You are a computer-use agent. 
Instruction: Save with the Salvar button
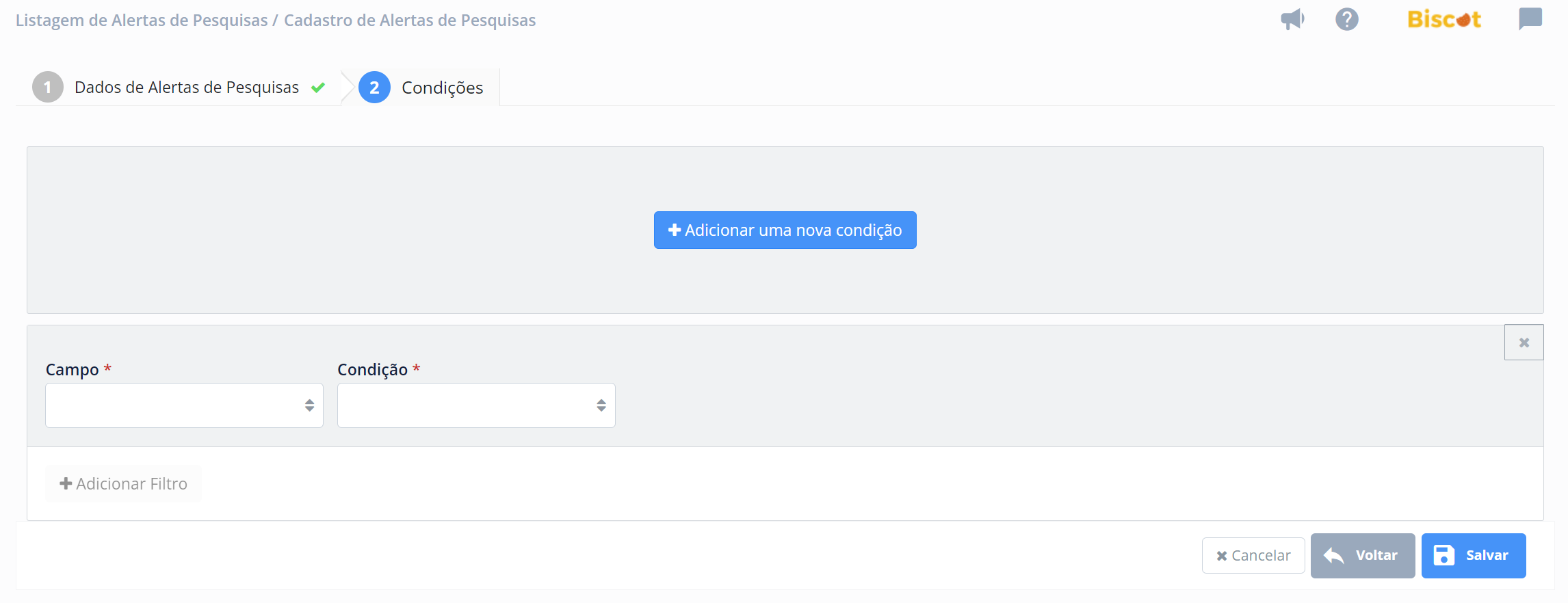[1474, 556]
